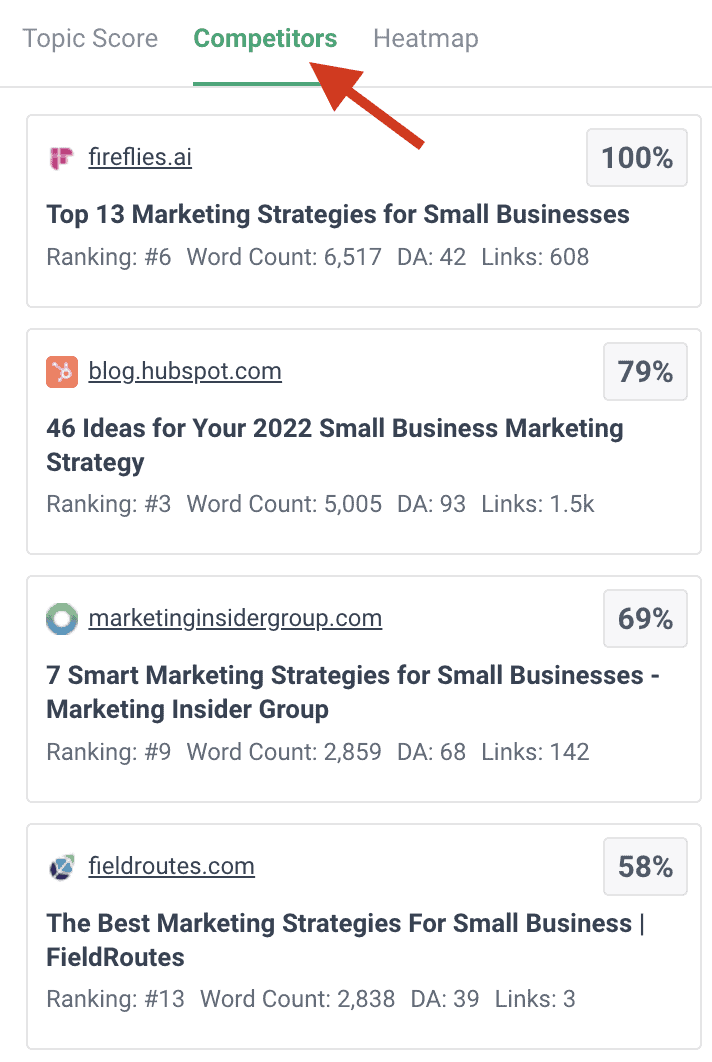712x1062 pixels.
Task: Open the Heatmap tab
Action: [x=425, y=39]
